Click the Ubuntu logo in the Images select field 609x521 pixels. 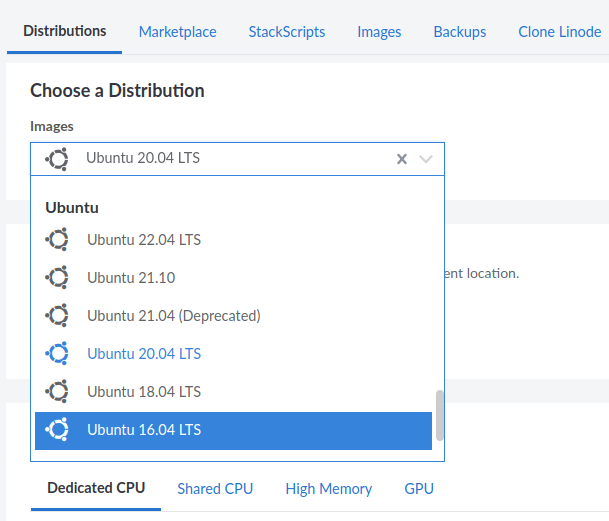[57, 159]
